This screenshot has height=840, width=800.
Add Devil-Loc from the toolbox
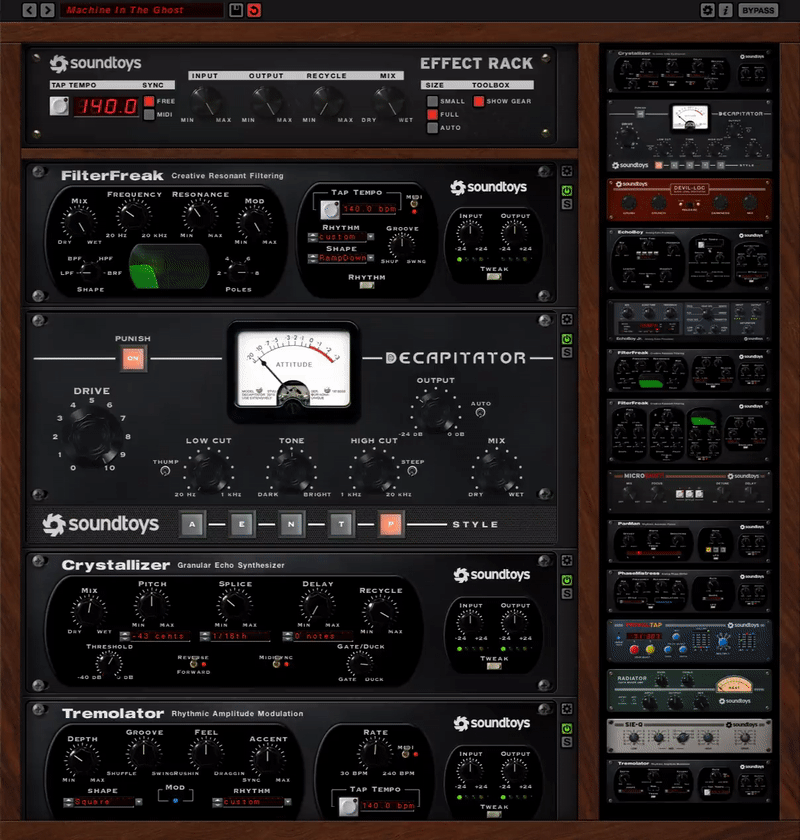click(x=689, y=199)
